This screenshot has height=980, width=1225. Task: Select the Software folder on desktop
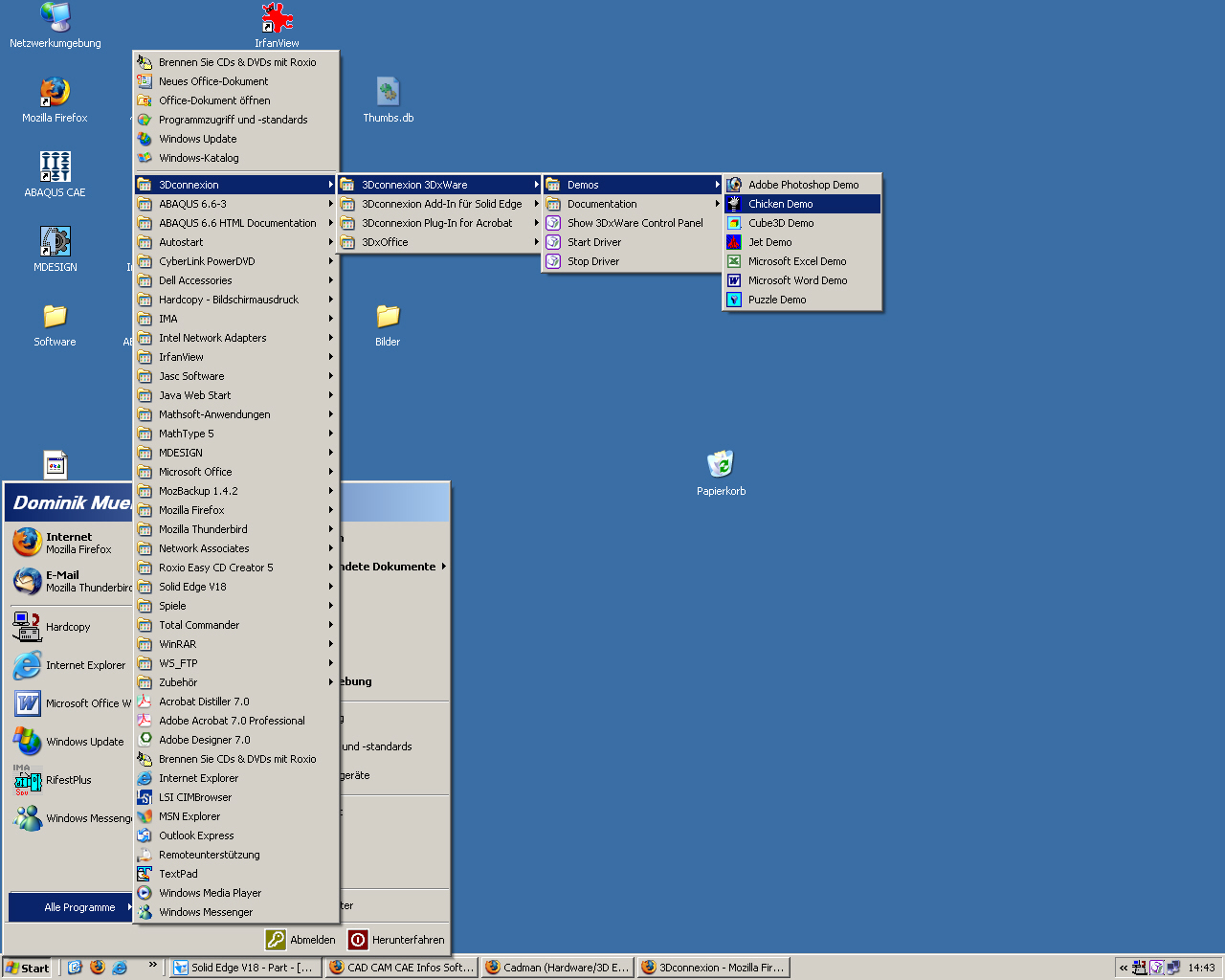56,324
